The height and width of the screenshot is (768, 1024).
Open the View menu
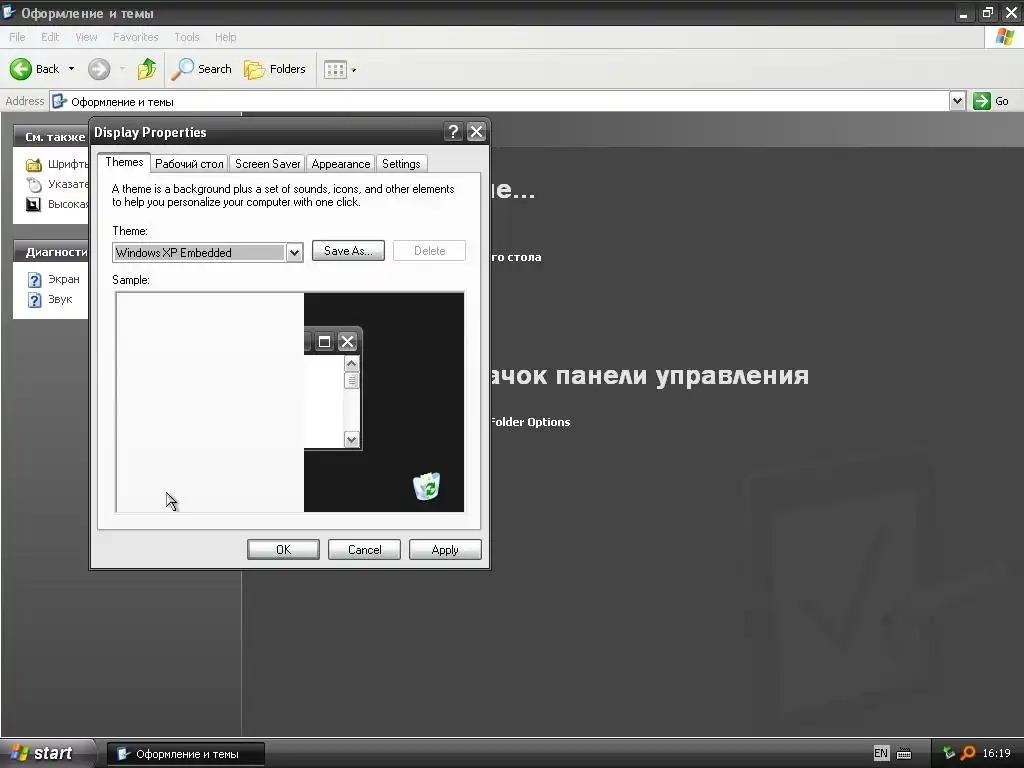click(86, 37)
